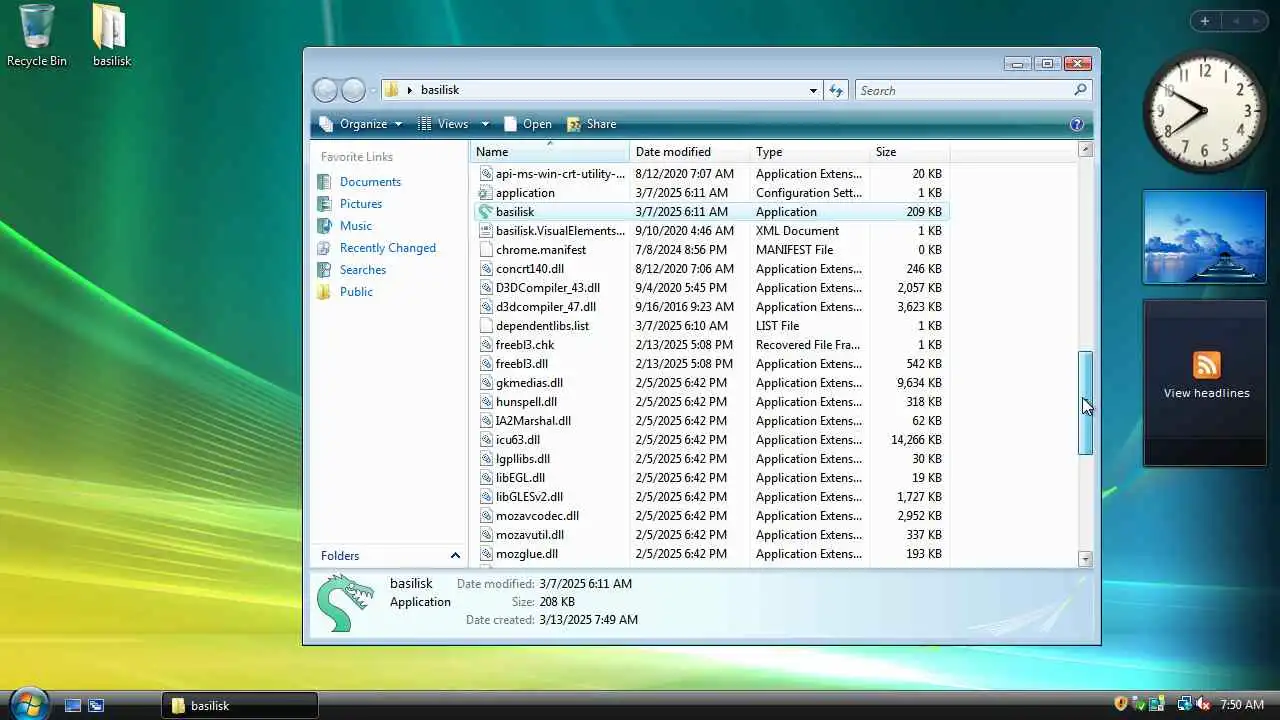1280x720 pixels.
Task: Select the file basilisk.VisualElements XML document
Action: click(x=560, y=231)
